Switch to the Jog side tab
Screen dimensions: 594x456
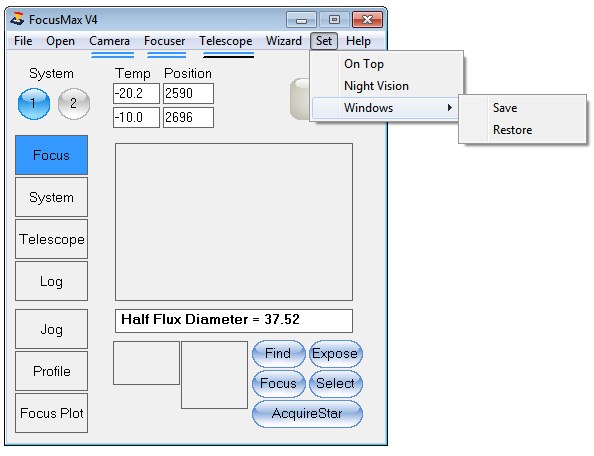[x=52, y=329]
